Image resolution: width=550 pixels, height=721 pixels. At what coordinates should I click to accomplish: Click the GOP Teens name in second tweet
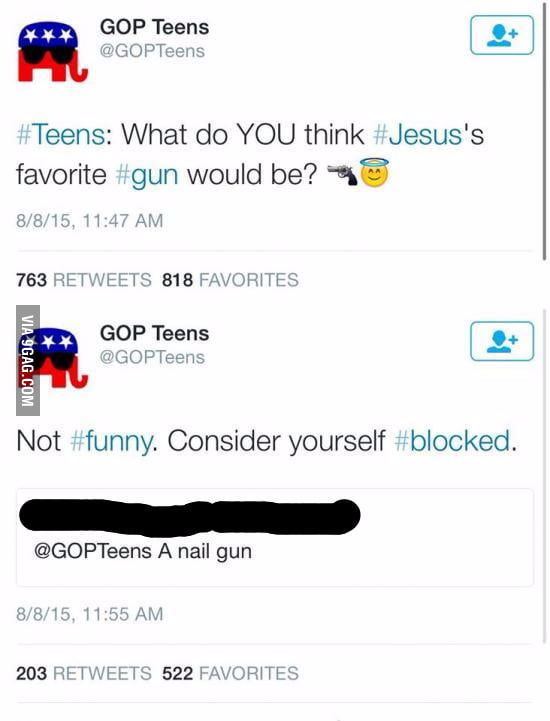pyautogui.click(x=155, y=333)
